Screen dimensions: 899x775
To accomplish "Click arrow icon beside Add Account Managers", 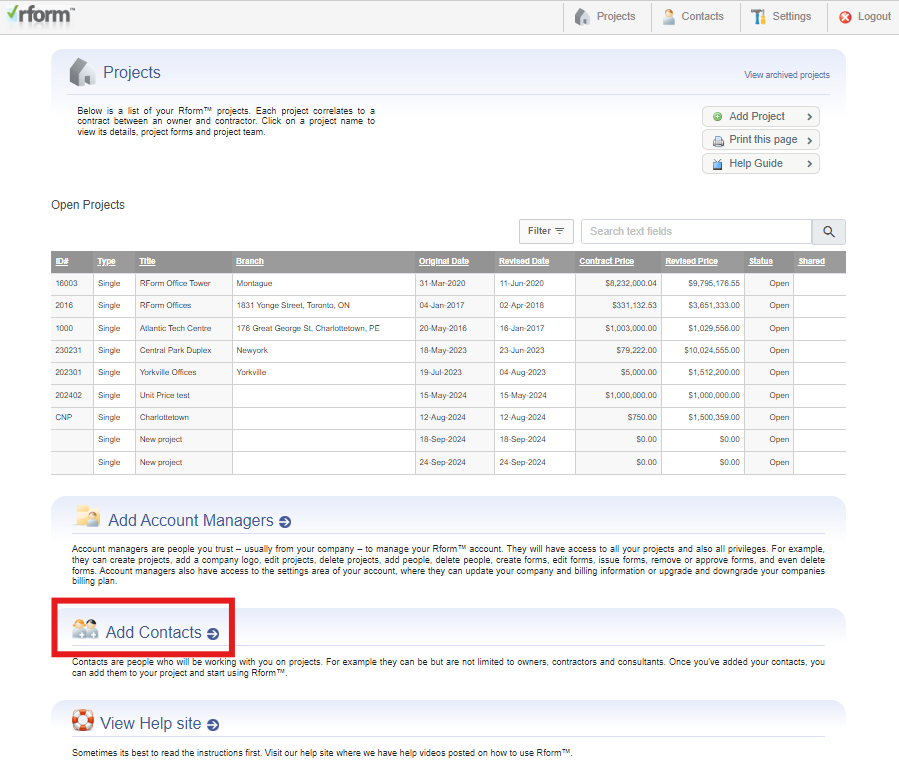I will [x=285, y=522].
